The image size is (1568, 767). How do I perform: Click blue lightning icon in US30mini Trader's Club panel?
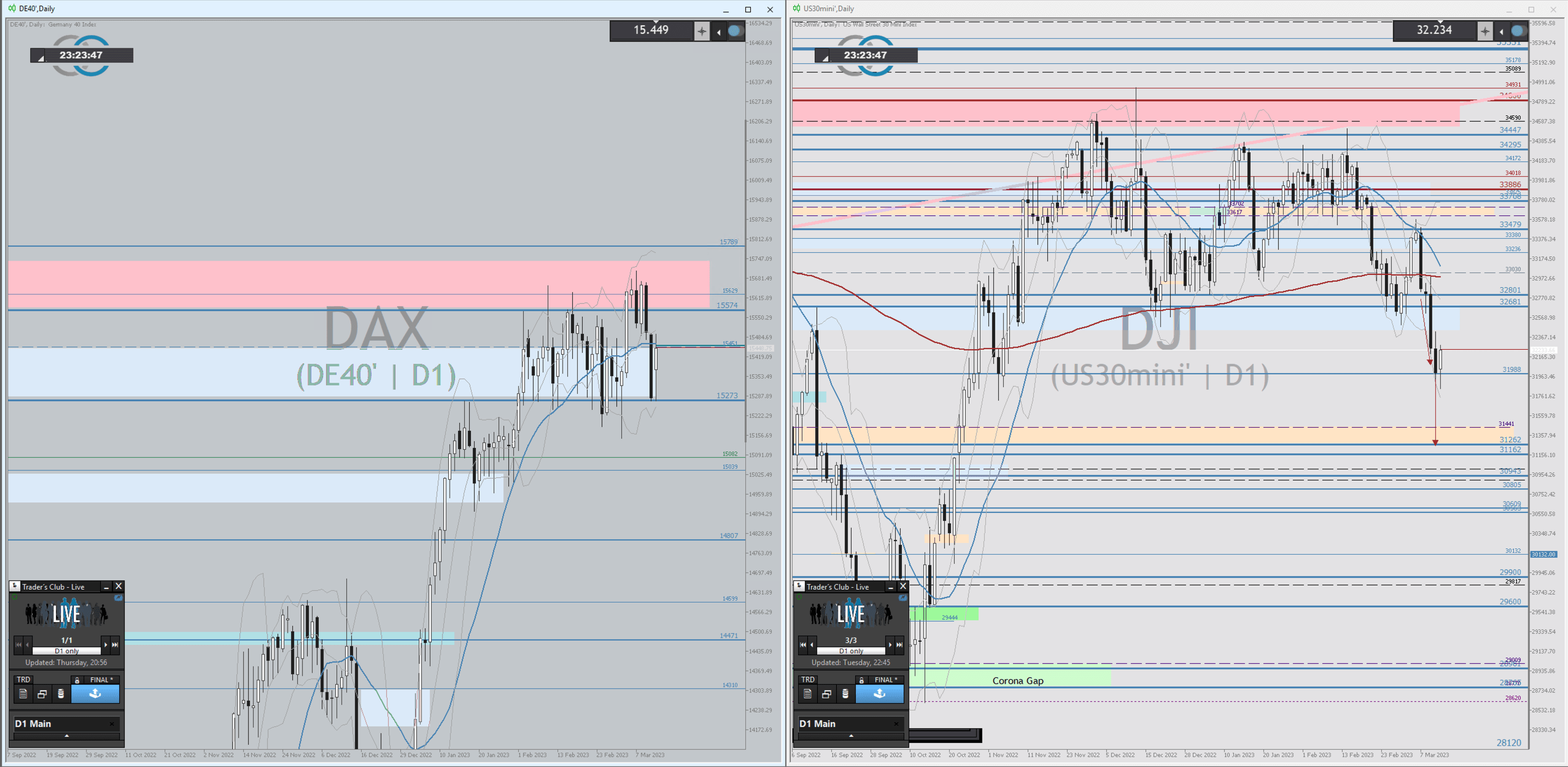coord(903,598)
